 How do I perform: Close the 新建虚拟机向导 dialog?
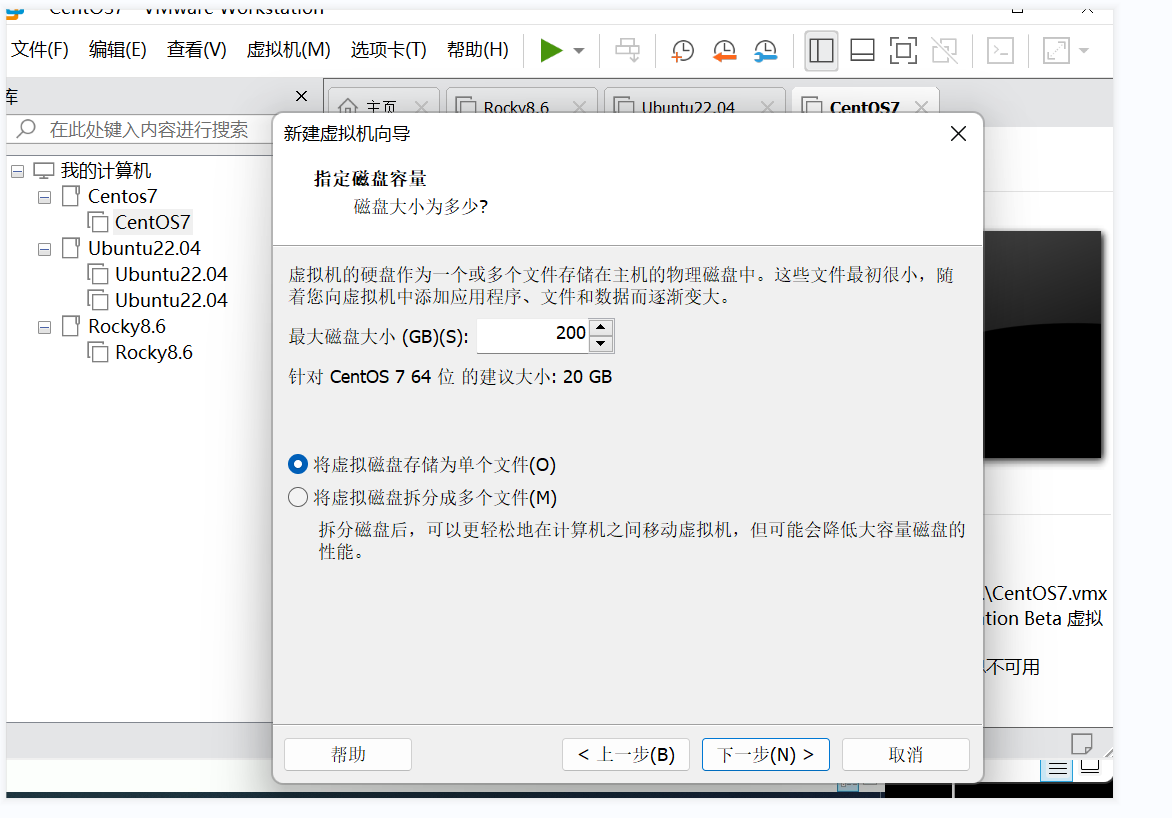[958, 134]
